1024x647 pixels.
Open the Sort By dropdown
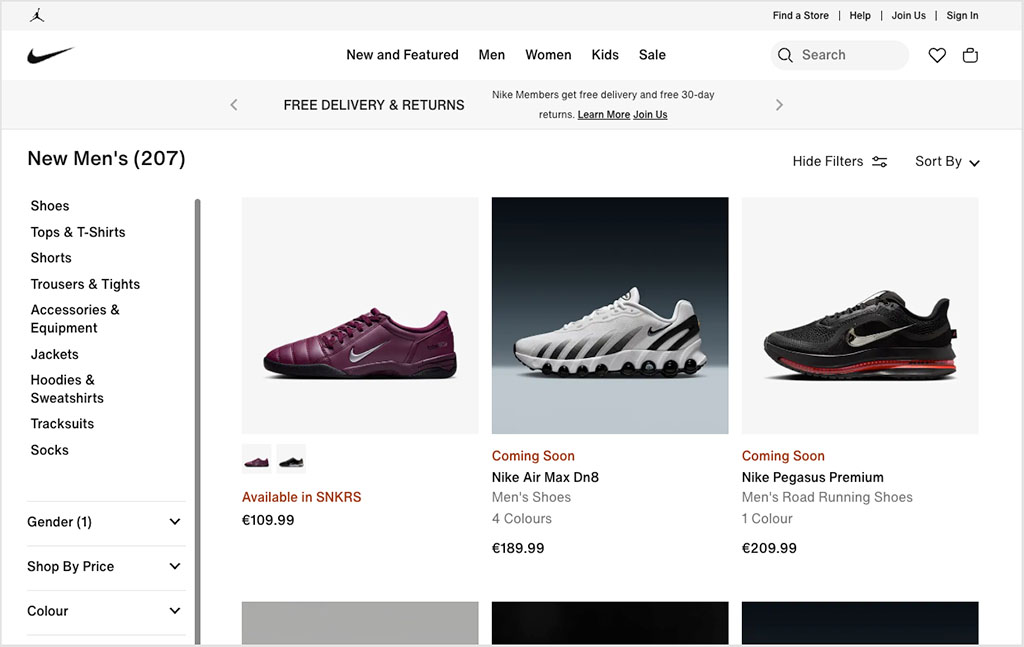[947, 161]
